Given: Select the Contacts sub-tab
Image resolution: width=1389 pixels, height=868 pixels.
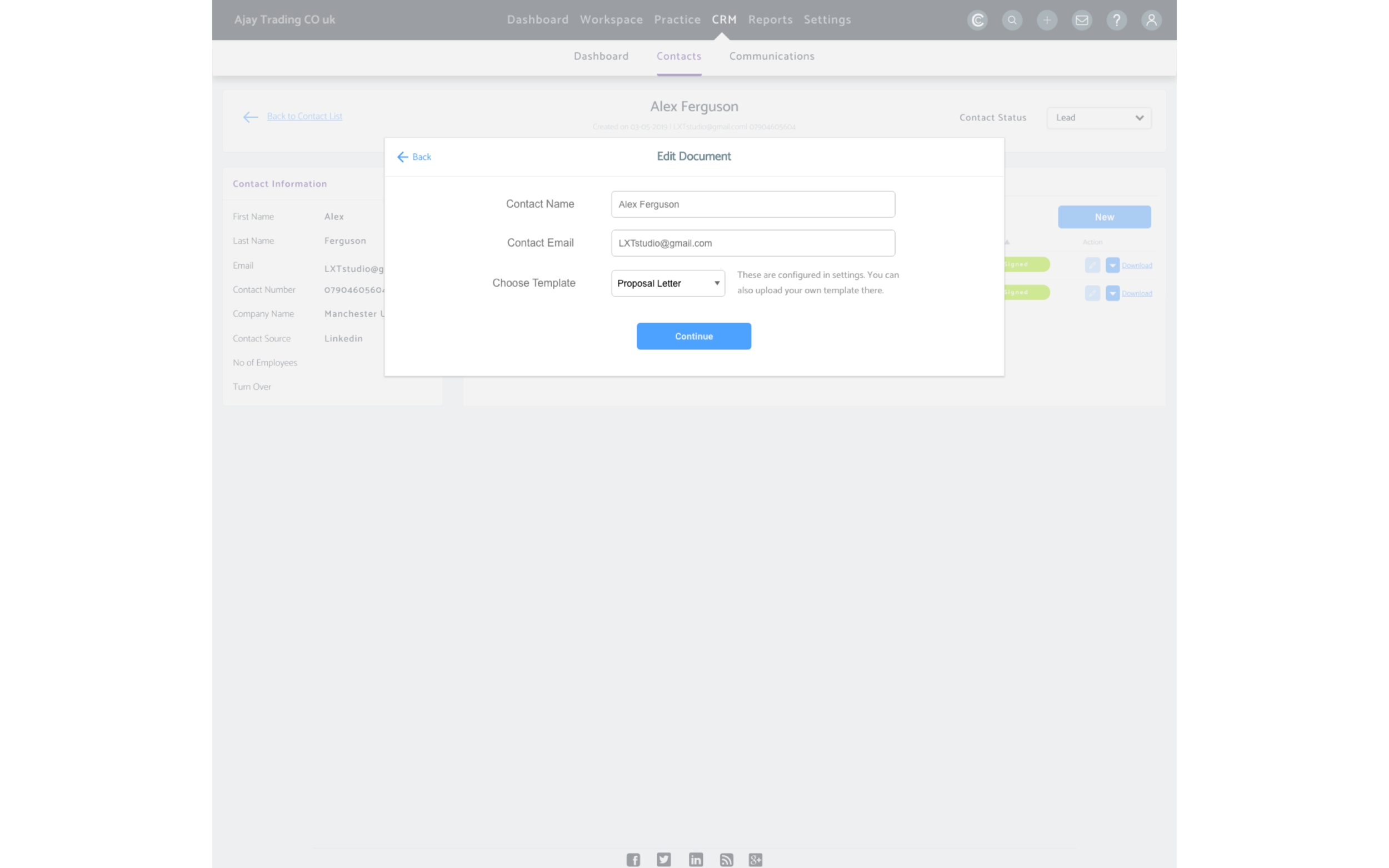Looking at the screenshot, I should [x=679, y=56].
